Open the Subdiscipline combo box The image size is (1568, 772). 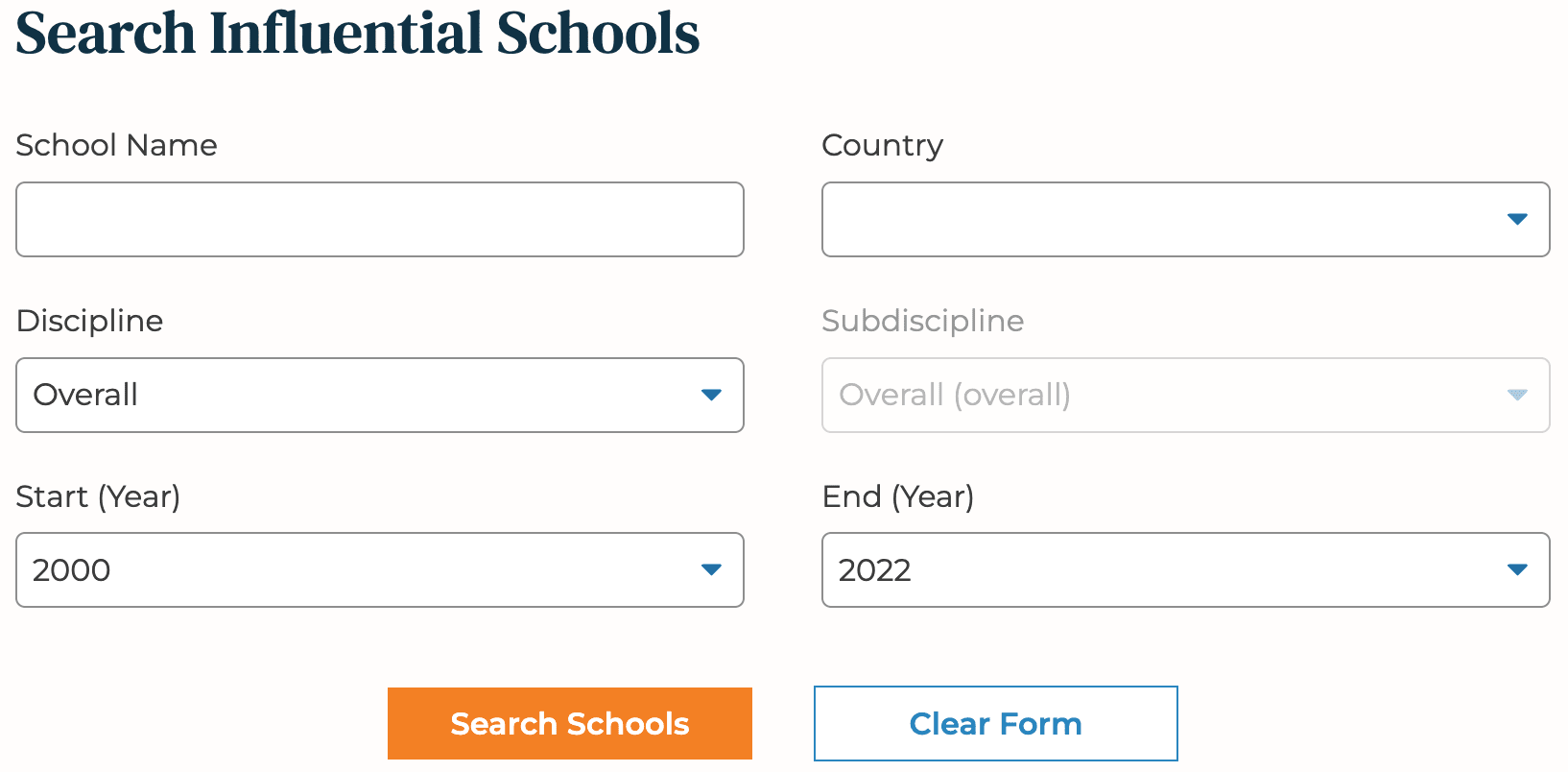point(1186,395)
